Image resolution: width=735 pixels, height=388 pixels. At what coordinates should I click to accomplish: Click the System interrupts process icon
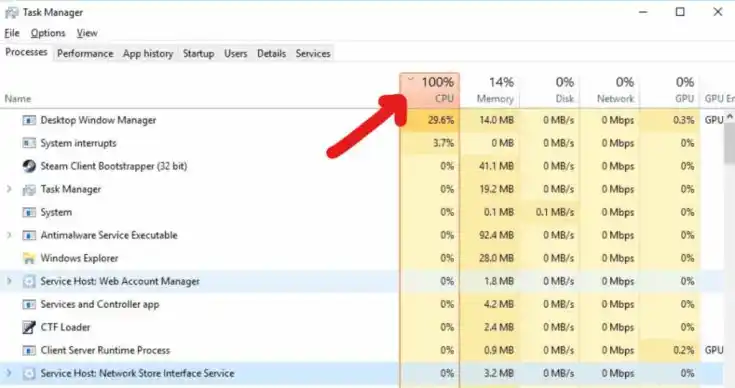click(x=29, y=143)
